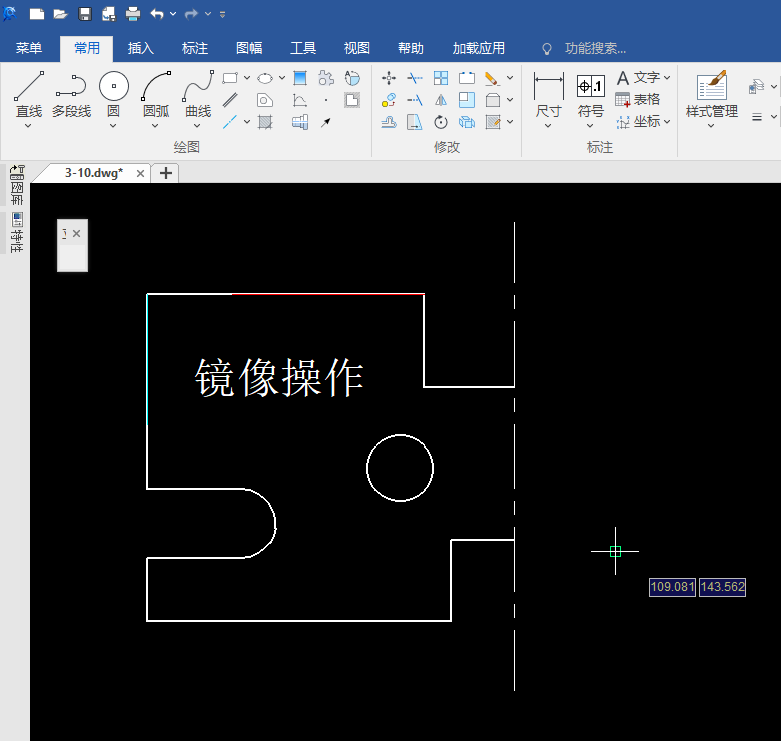Switch to the 图幅 ribbon tab
The image size is (781, 741).
[x=249, y=48]
